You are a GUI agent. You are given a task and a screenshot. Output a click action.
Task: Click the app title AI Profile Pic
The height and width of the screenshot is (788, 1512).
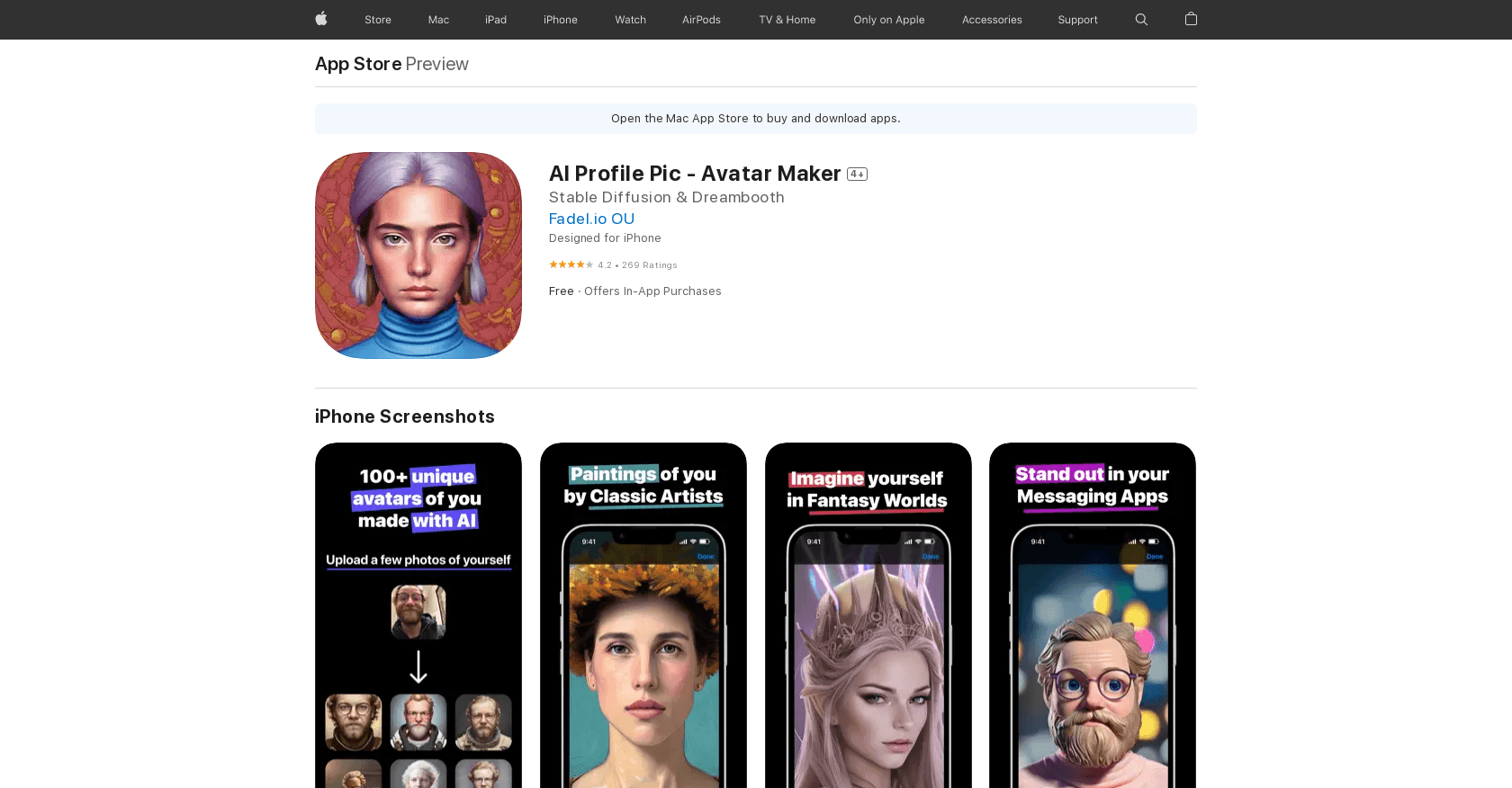(695, 174)
